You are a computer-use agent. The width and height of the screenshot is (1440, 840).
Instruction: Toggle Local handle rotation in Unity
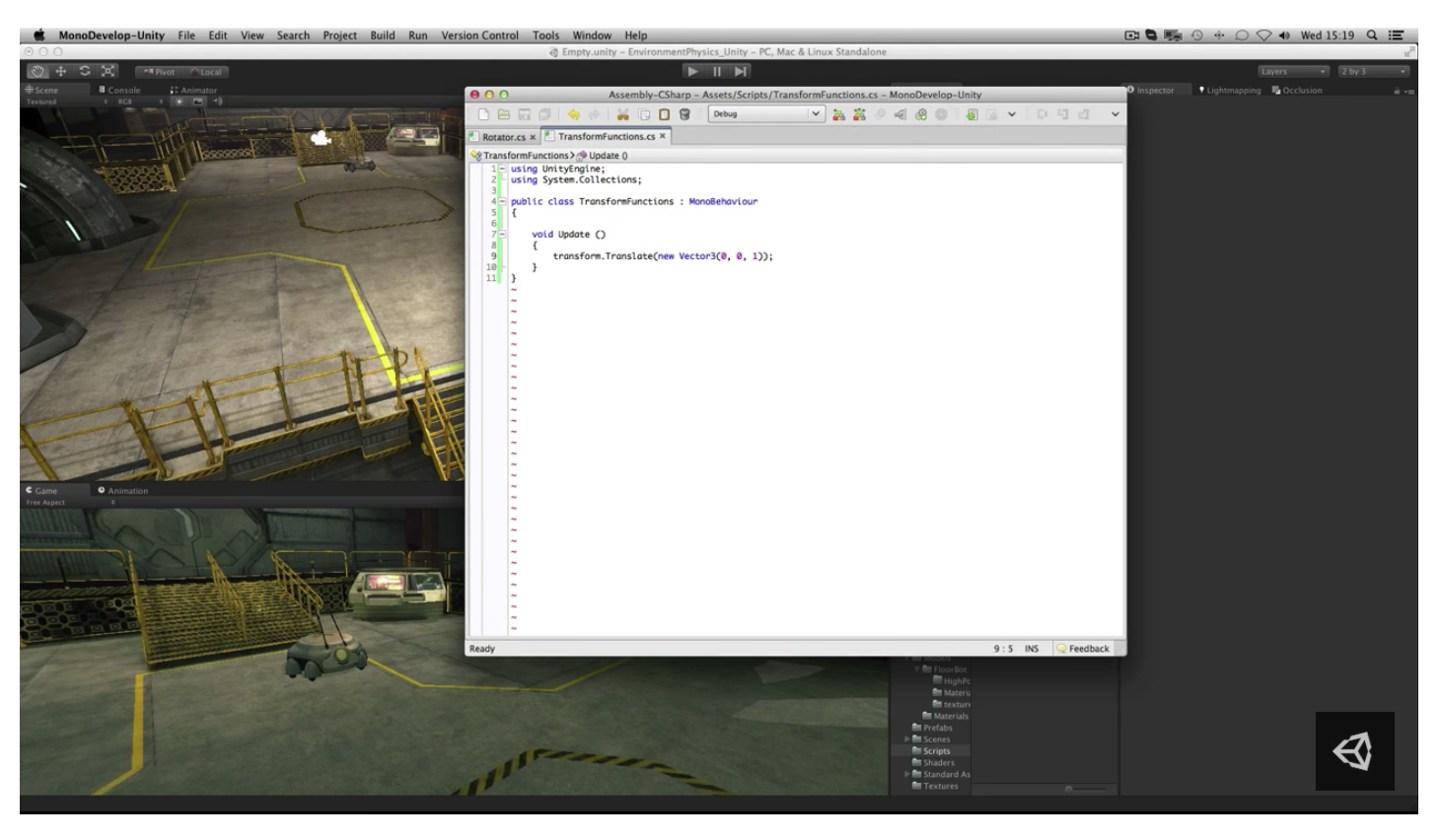(205, 72)
